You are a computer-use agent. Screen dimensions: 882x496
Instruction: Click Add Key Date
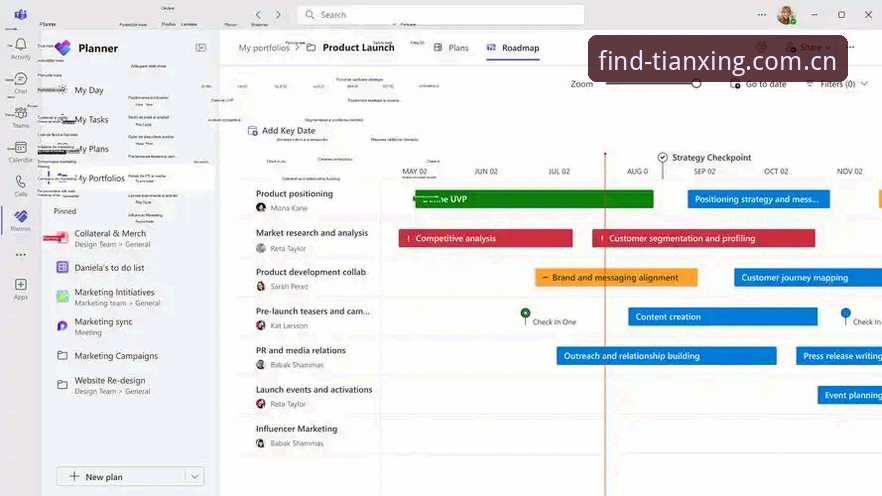(282, 130)
